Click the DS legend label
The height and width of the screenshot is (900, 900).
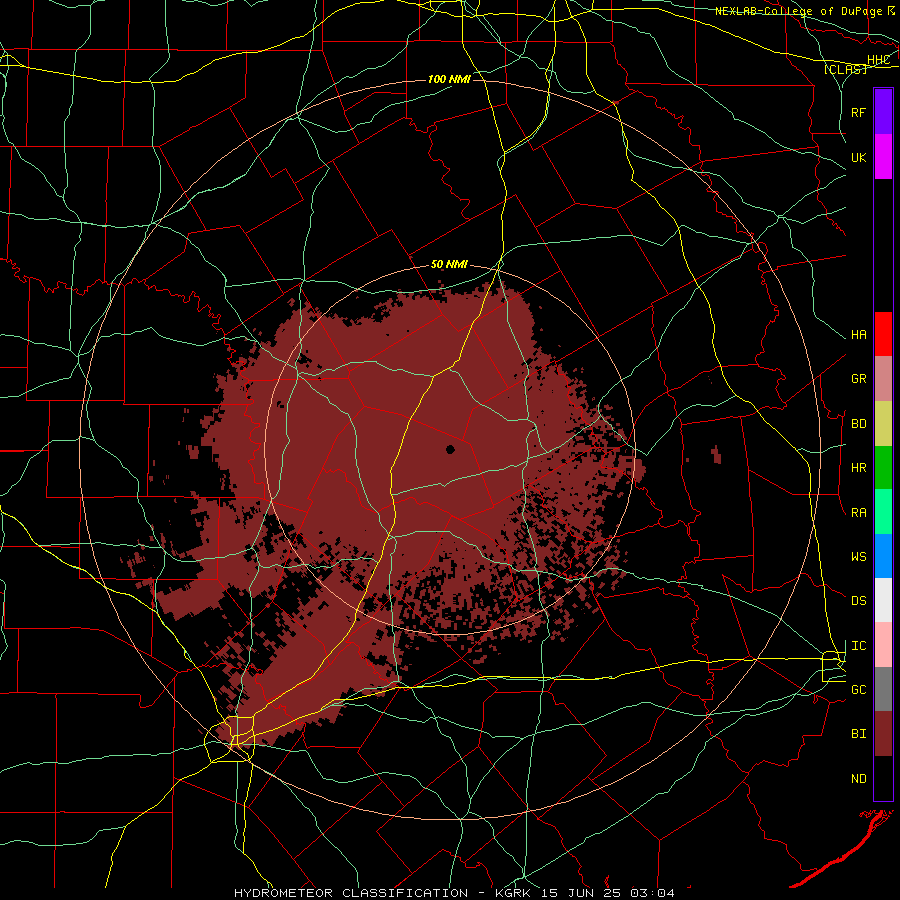858,601
